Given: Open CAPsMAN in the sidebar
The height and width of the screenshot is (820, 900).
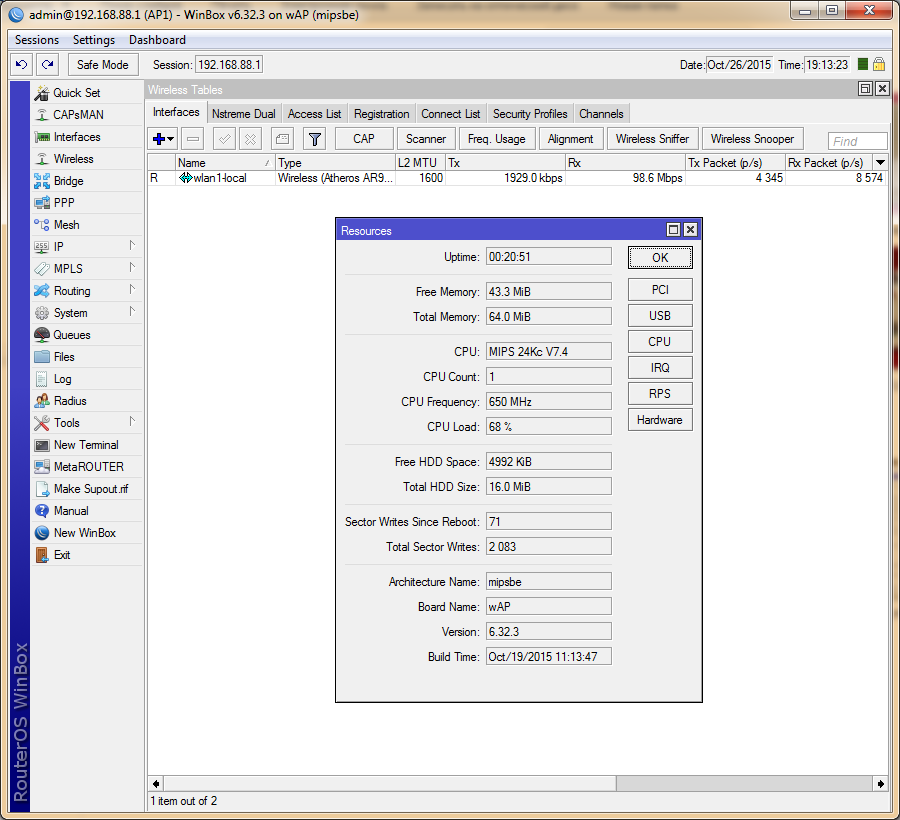Looking at the screenshot, I should [x=78, y=115].
